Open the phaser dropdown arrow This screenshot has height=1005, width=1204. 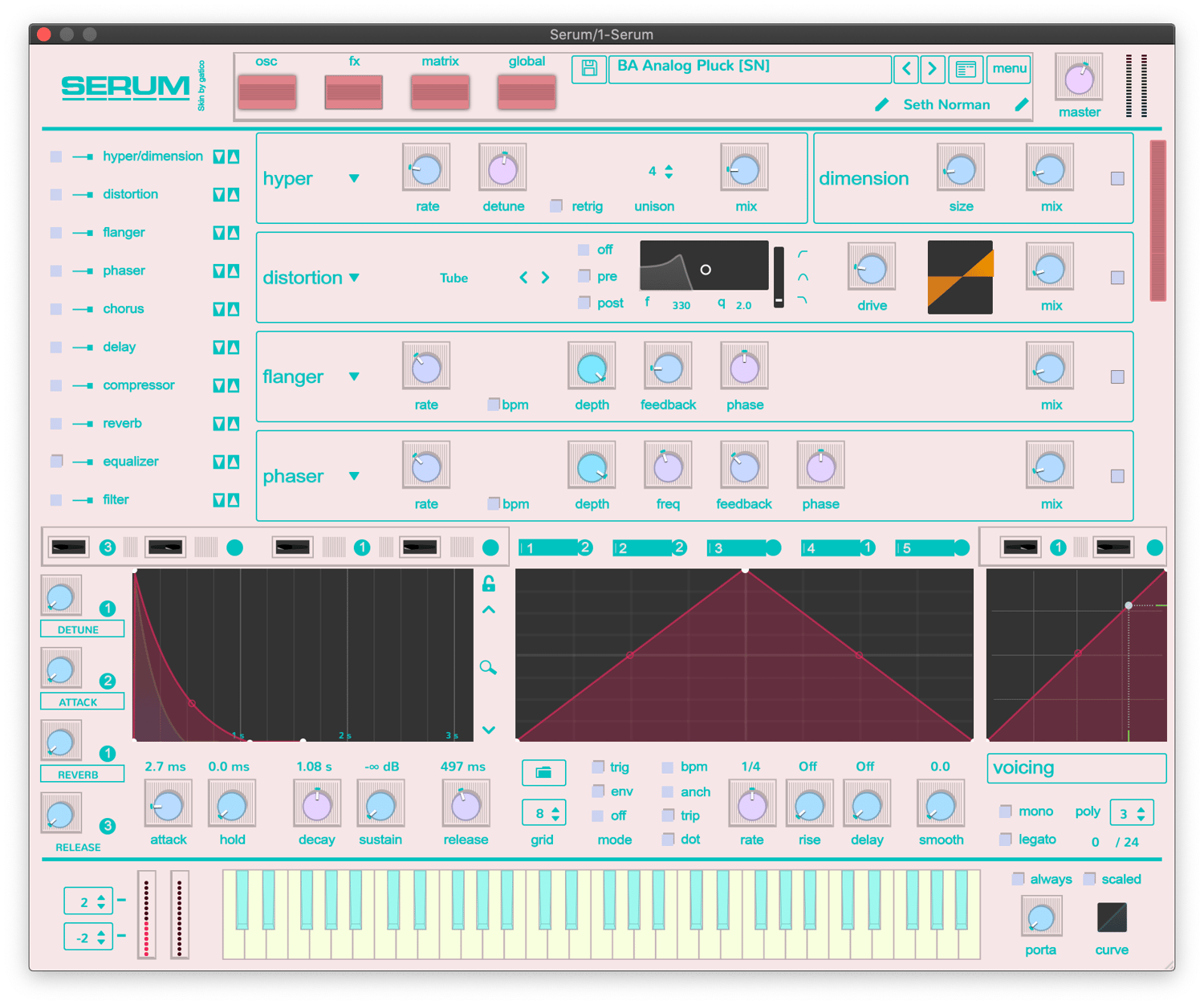click(x=354, y=476)
